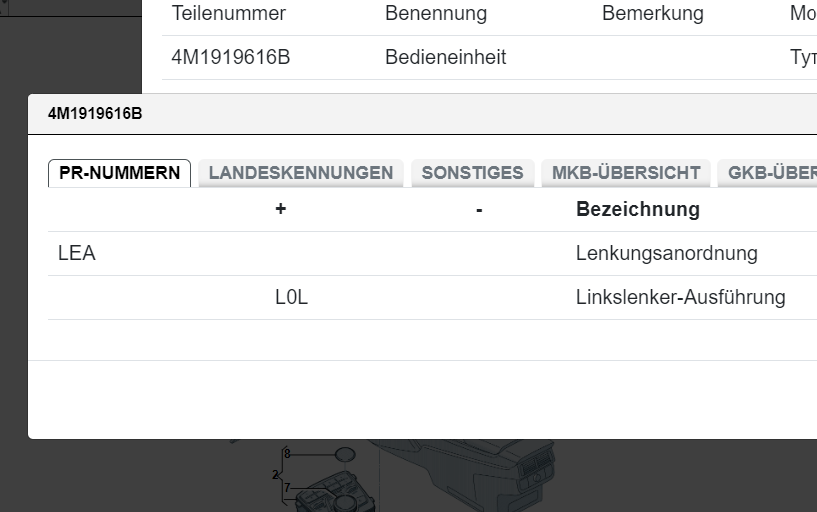The width and height of the screenshot is (817, 512).
Task: Click callout number 7 in diagram
Action: 287,488
